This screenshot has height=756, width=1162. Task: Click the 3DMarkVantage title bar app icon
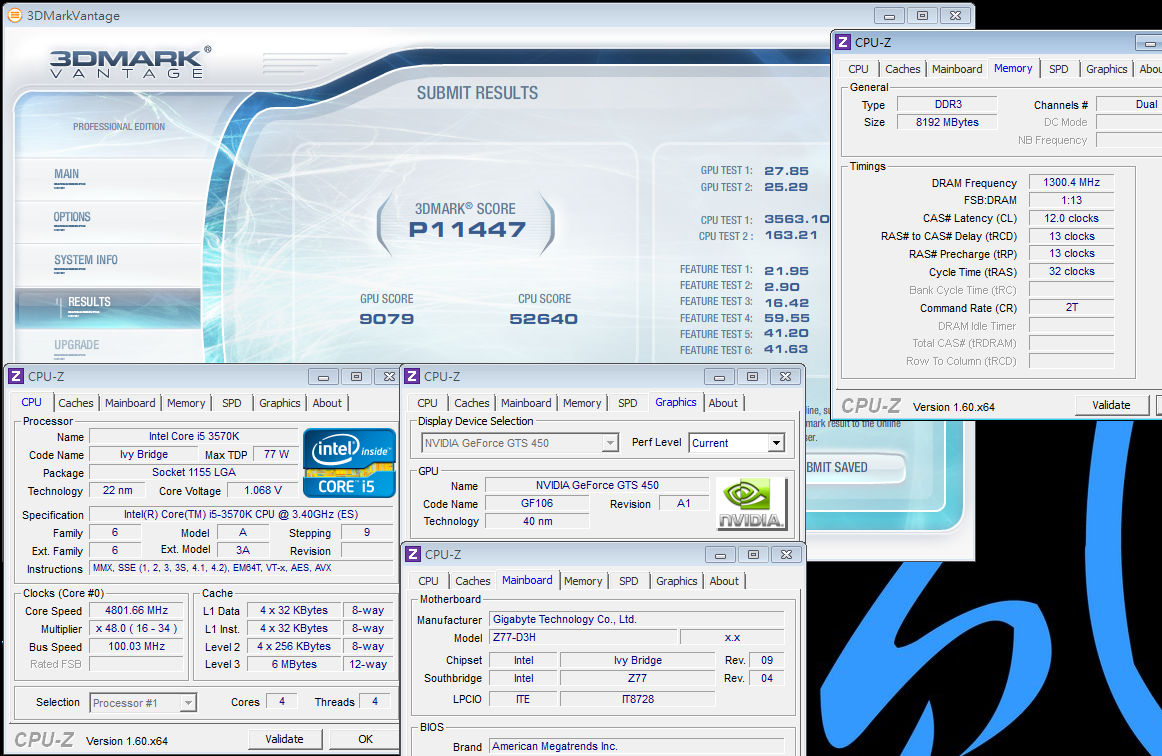14,15
